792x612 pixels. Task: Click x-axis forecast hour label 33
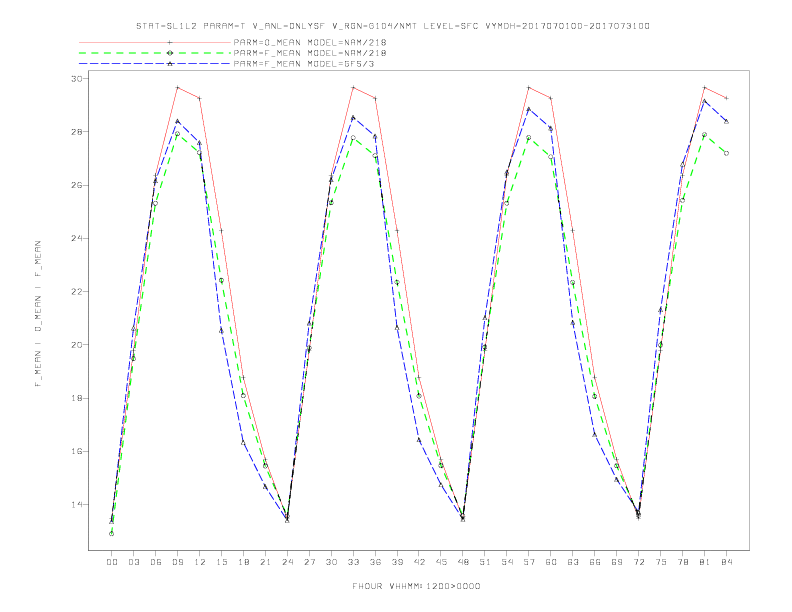click(x=353, y=562)
